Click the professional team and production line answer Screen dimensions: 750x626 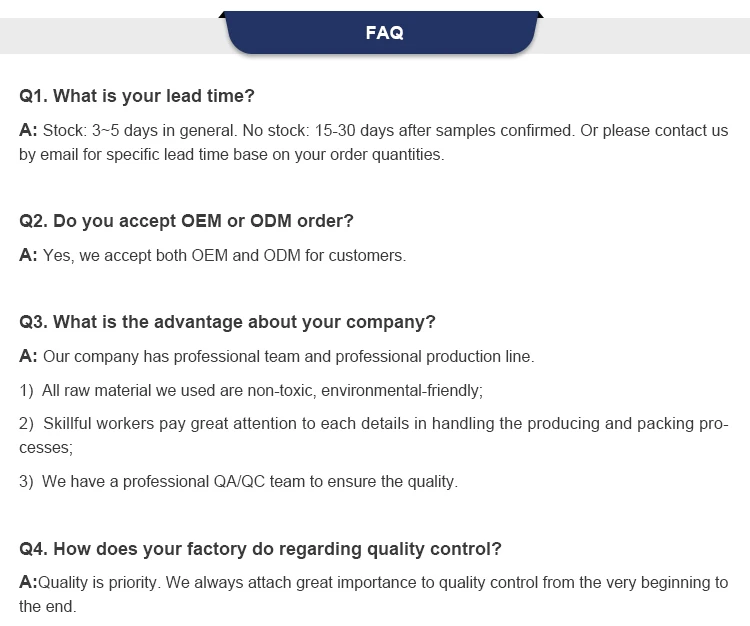276,356
